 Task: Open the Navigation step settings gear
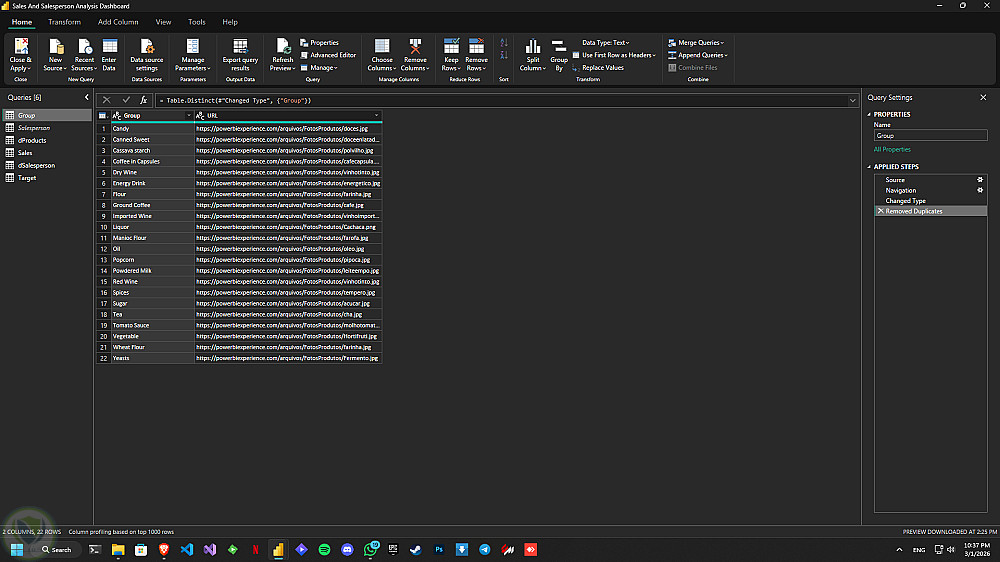tap(980, 190)
